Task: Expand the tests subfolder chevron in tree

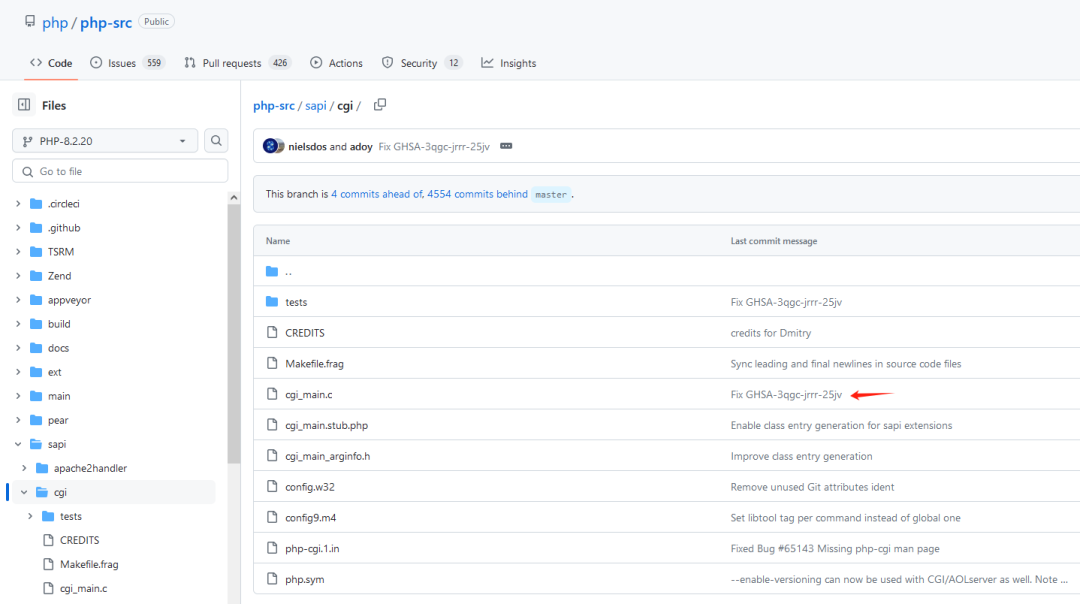Action: coord(30,516)
